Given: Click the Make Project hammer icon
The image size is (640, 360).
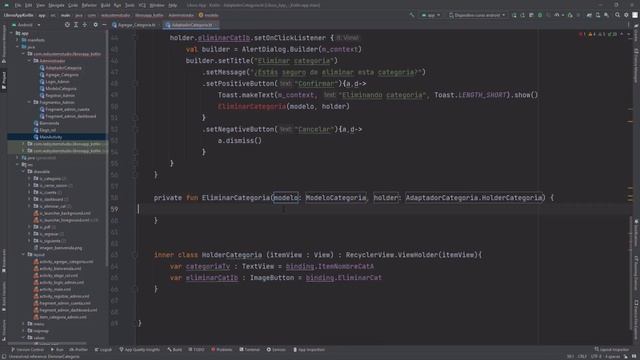Looking at the screenshot, I should (x=412, y=15).
